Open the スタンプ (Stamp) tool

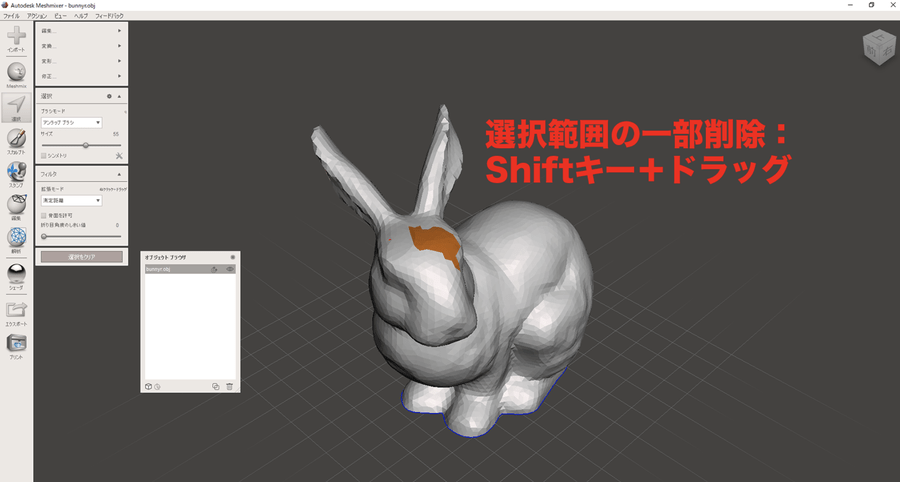16,174
